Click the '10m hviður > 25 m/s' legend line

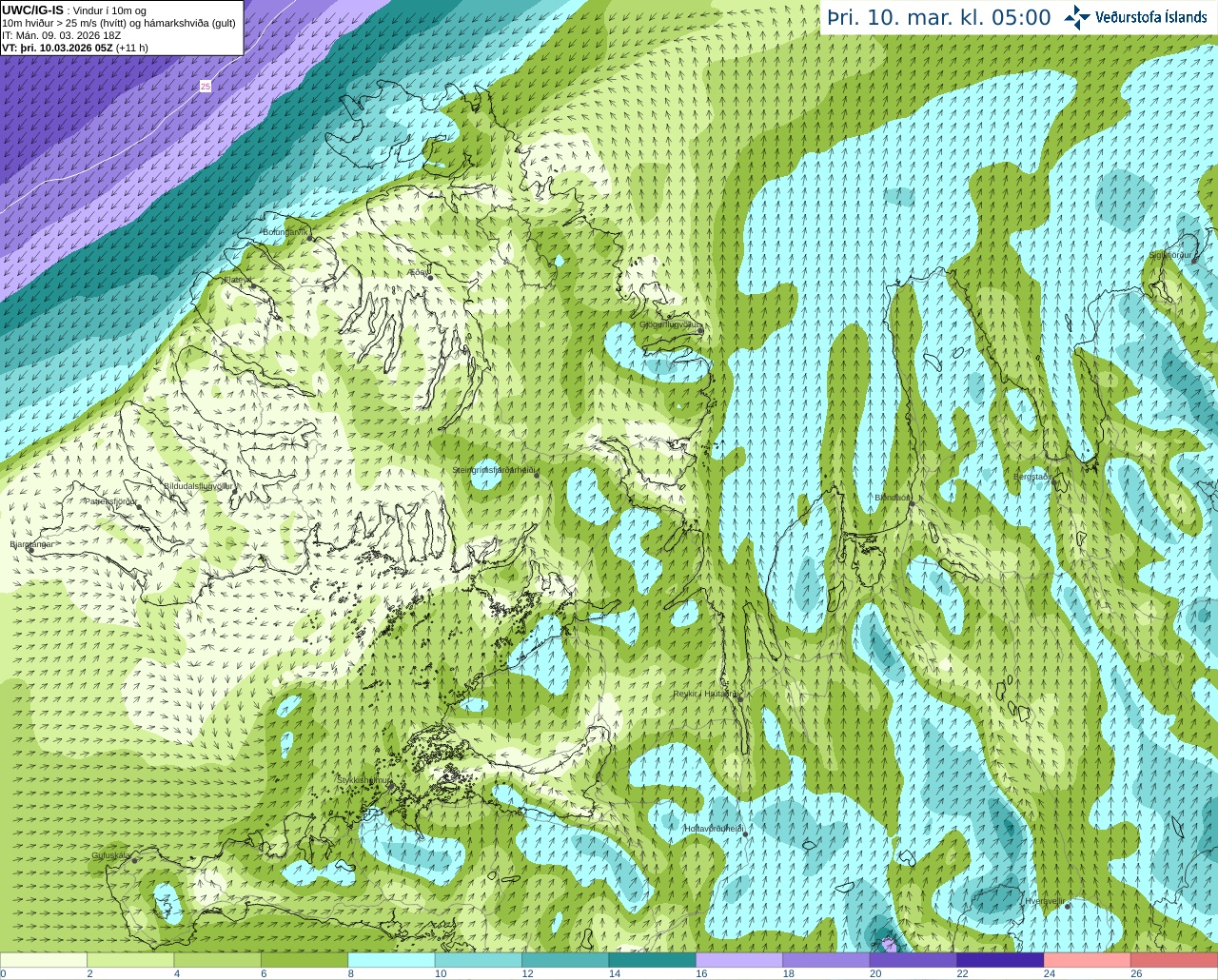(119, 23)
